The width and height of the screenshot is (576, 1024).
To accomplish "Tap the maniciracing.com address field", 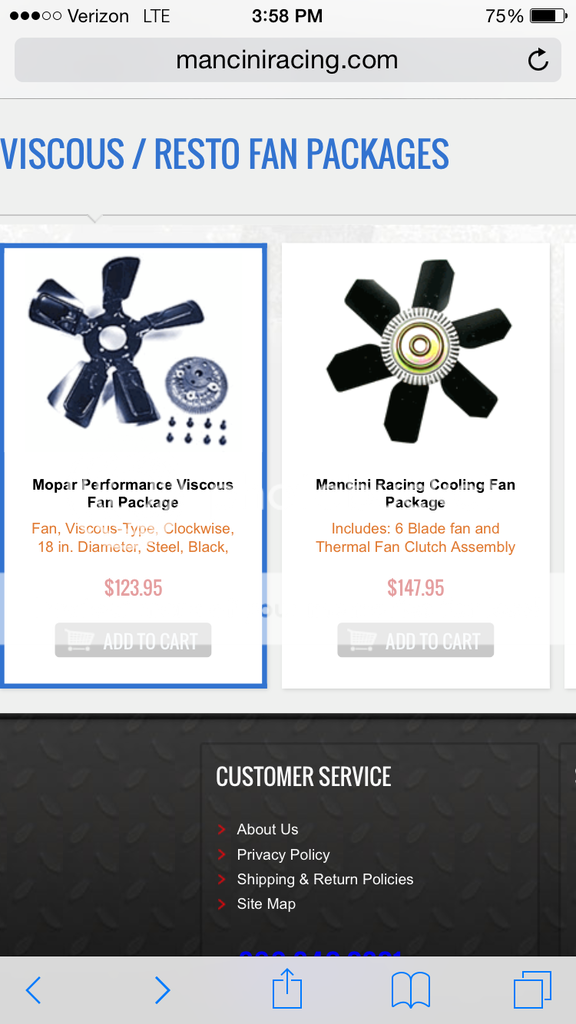I will pos(287,60).
